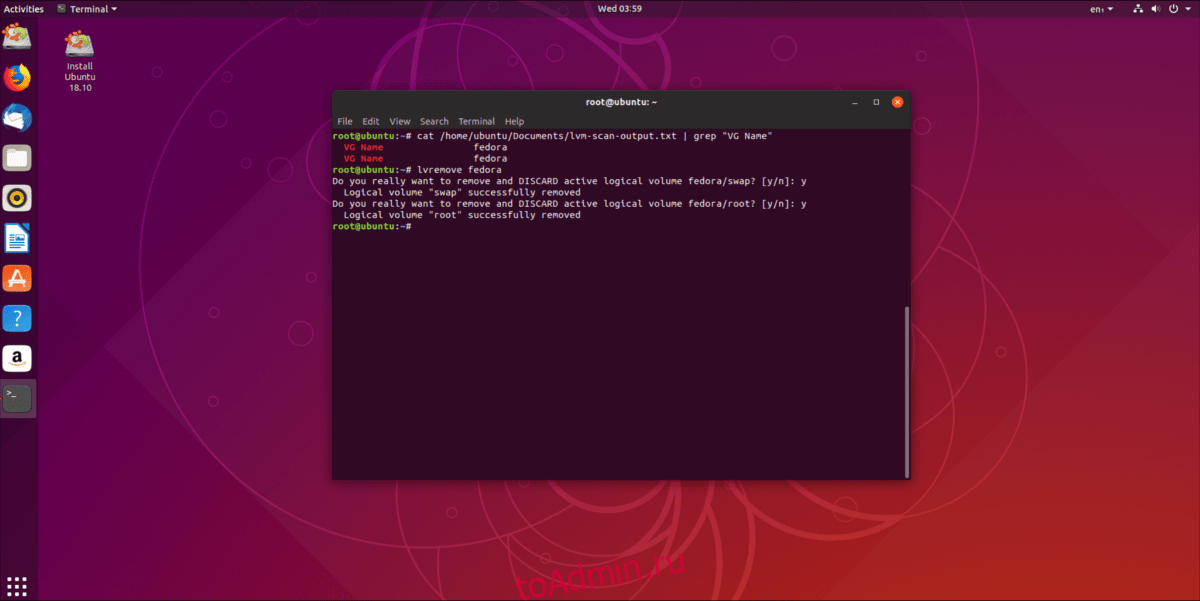The width and height of the screenshot is (1200, 601).
Task: Open the Files manager dock icon
Action: tap(17, 158)
